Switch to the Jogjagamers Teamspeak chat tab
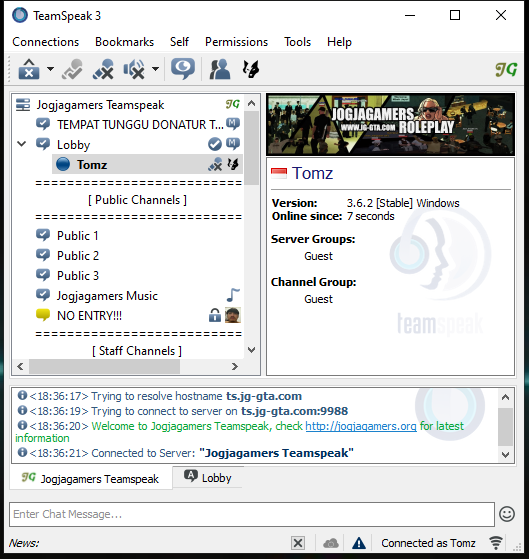 tap(92, 478)
